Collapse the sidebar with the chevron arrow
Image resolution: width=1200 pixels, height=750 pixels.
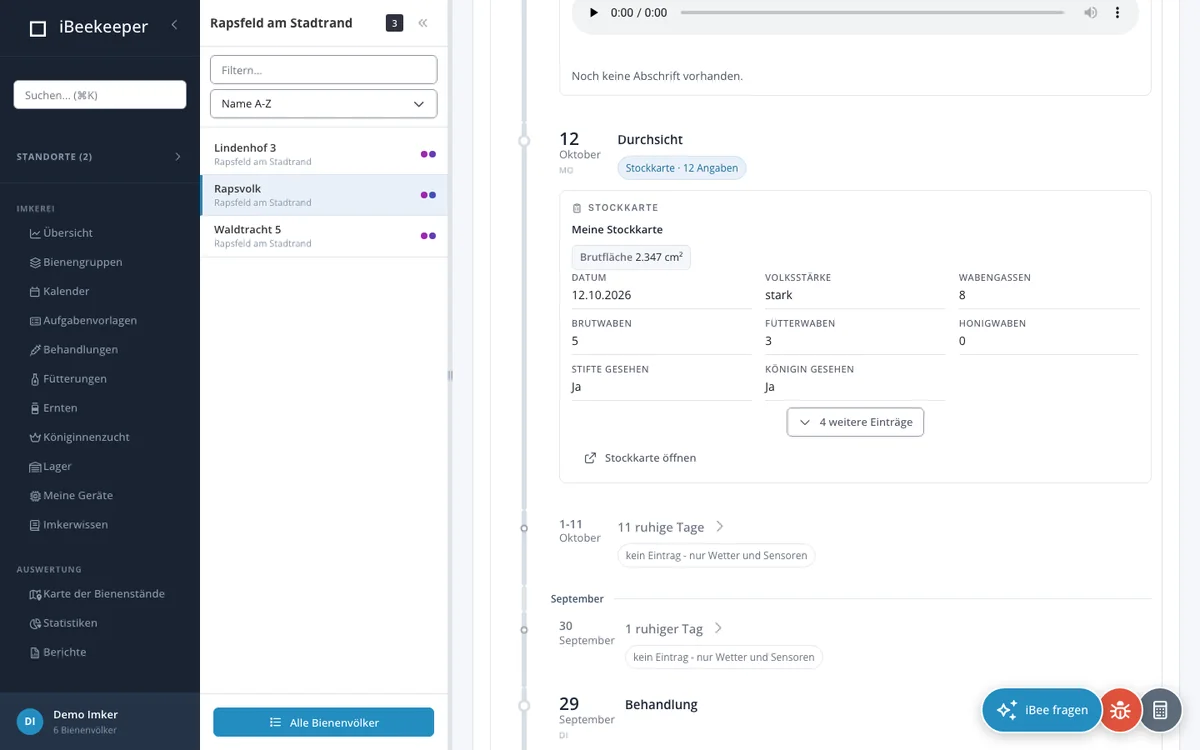pyautogui.click(x=174, y=24)
